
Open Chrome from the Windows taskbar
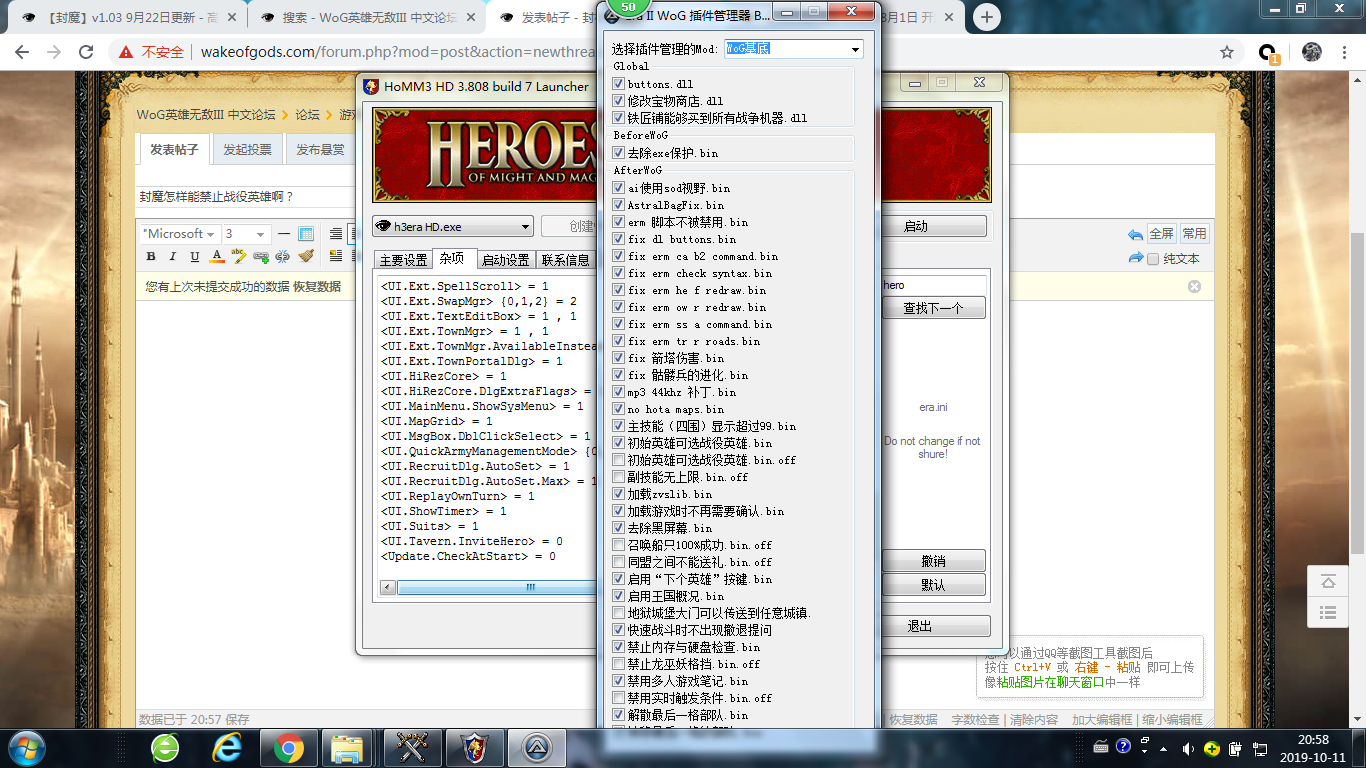coord(289,747)
